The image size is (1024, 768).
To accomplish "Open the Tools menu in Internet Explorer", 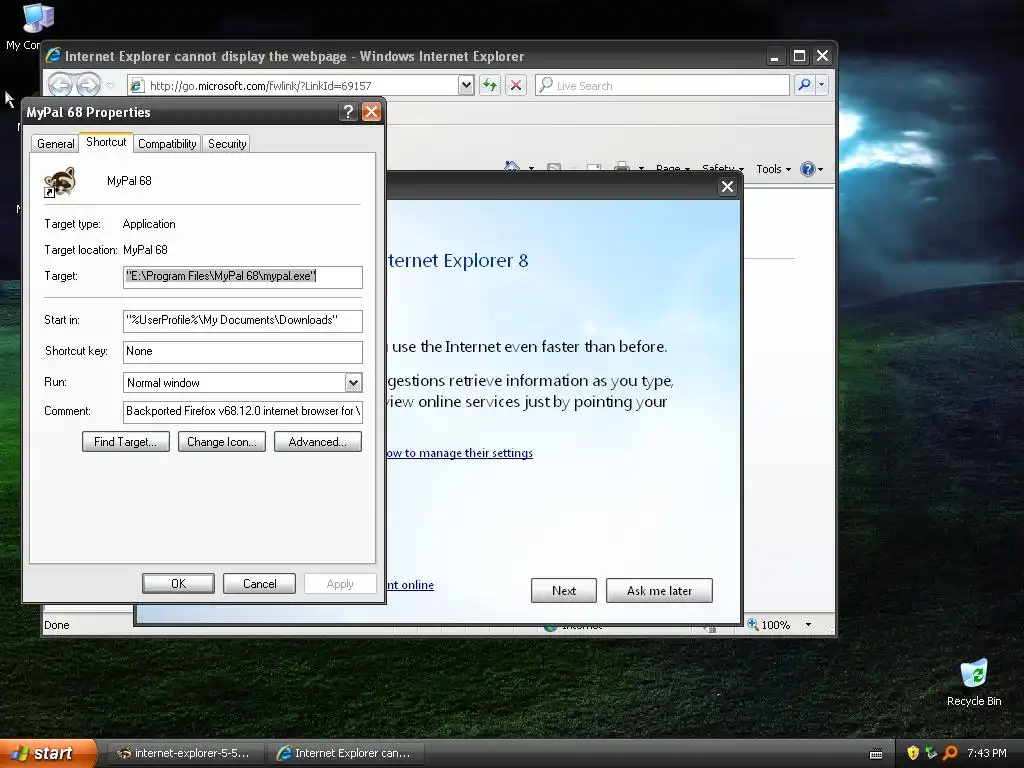I will coord(773,169).
